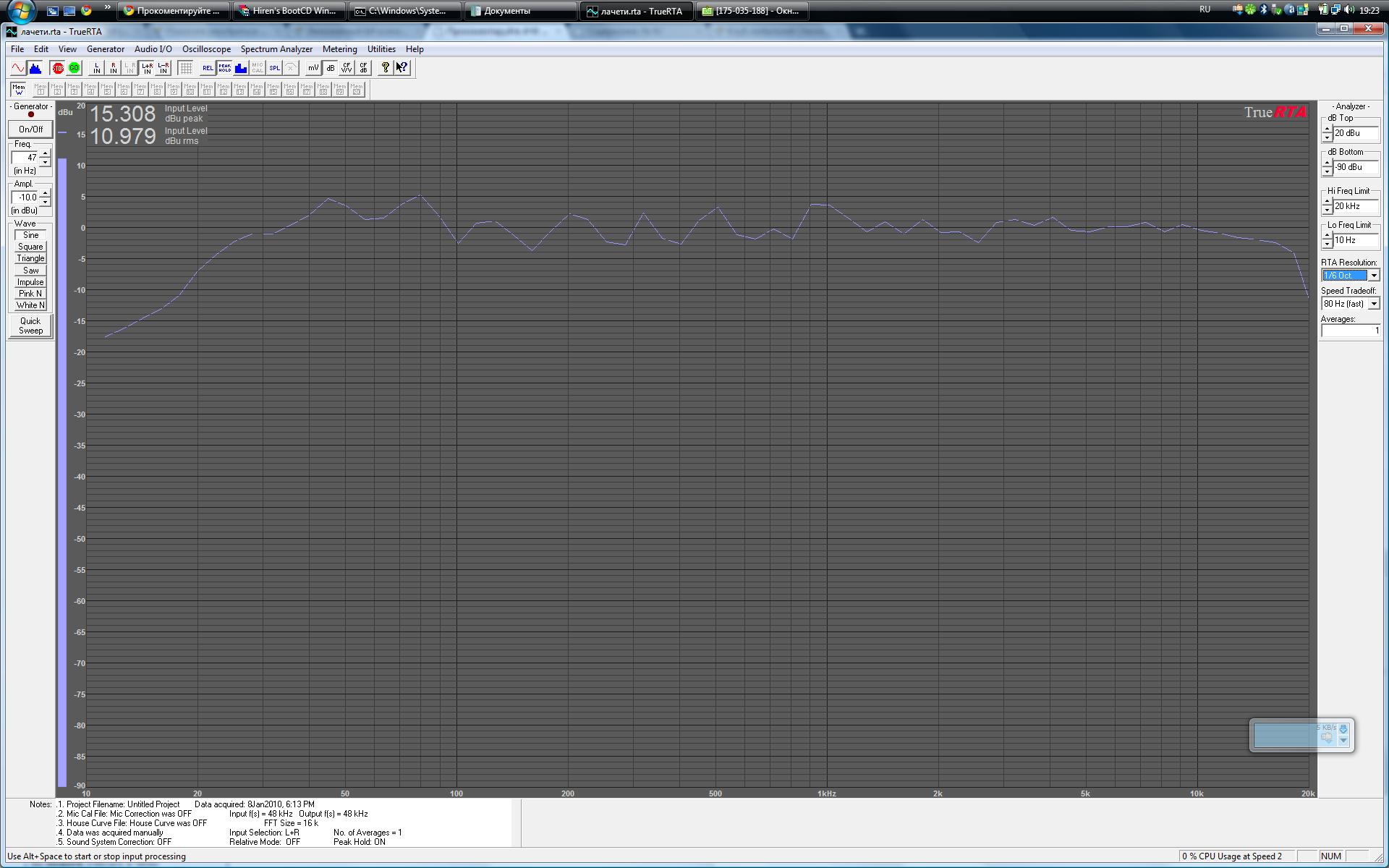Toggle the PEAK HOLD toolbar button

tap(224, 68)
